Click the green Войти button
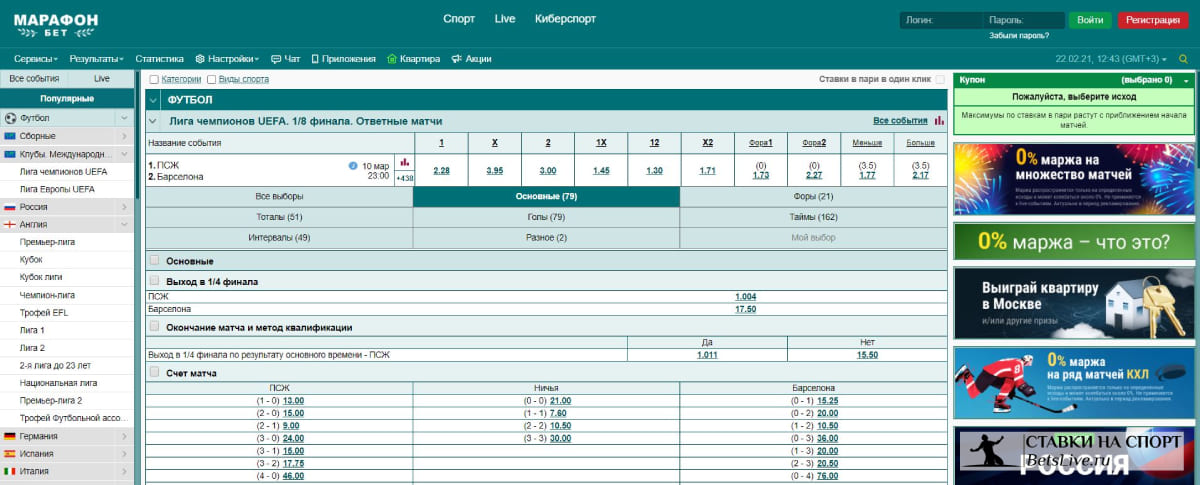1200x485 pixels. tap(1090, 20)
